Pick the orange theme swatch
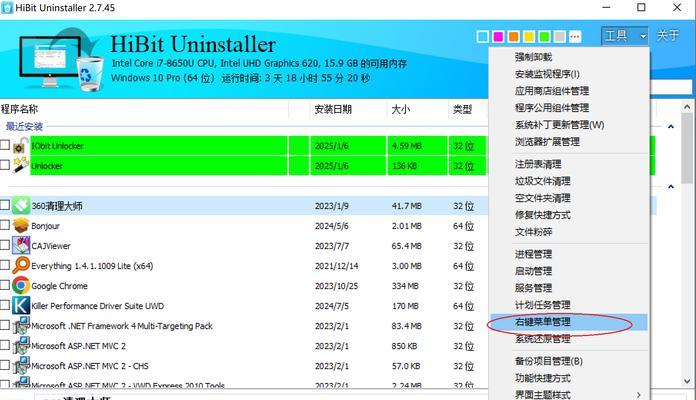This screenshot has width=696, height=400. tap(514, 36)
